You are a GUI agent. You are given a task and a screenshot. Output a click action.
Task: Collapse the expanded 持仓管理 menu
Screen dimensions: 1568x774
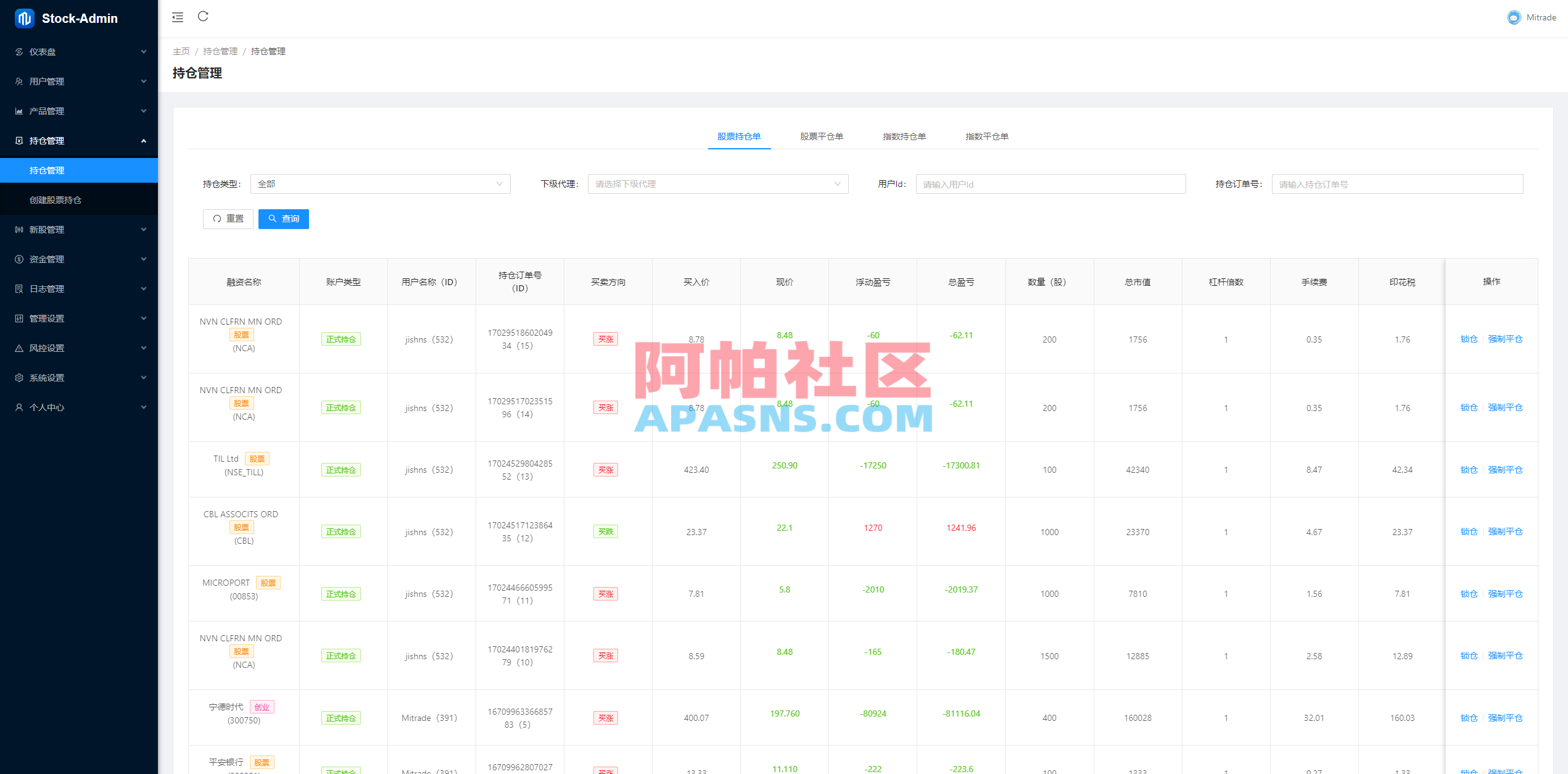coord(143,140)
